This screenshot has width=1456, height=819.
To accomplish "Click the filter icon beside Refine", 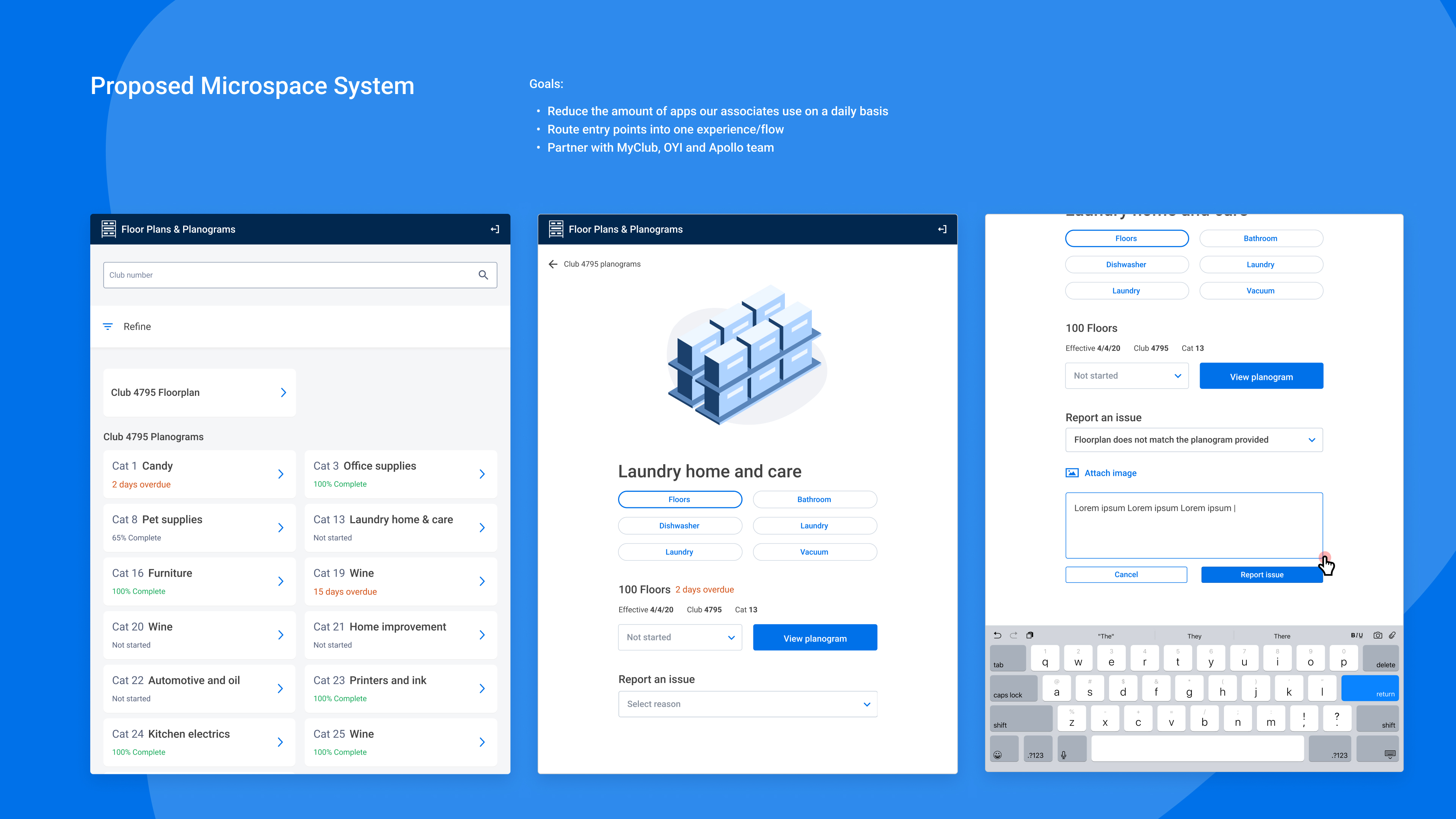I will tap(107, 327).
